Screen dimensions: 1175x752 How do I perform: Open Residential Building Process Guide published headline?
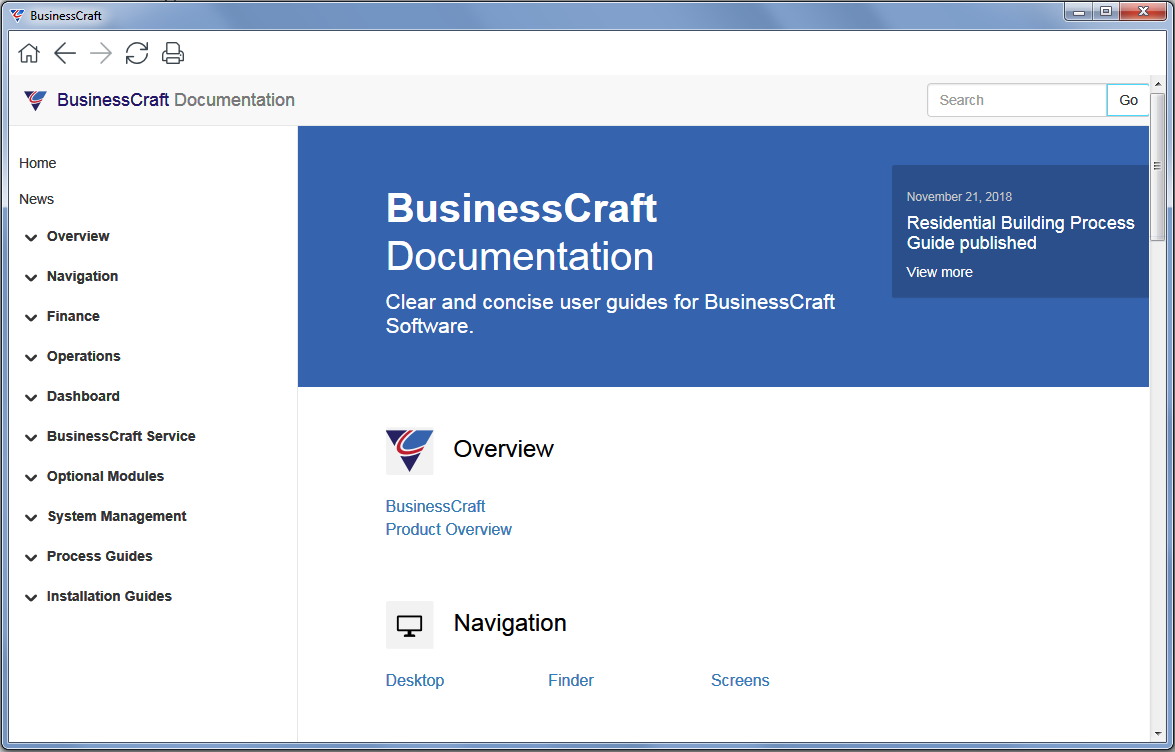pyautogui.click(x=1020, y=233)
